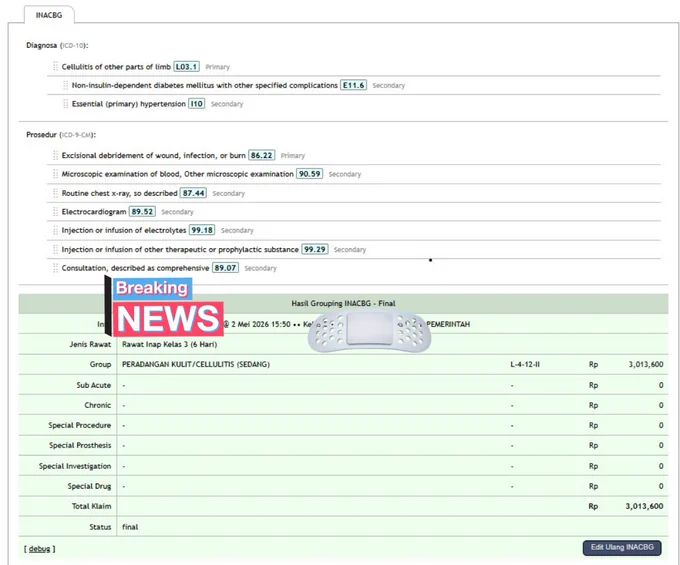Grab drag handle beside Electrocardiogram

(56, 212)
